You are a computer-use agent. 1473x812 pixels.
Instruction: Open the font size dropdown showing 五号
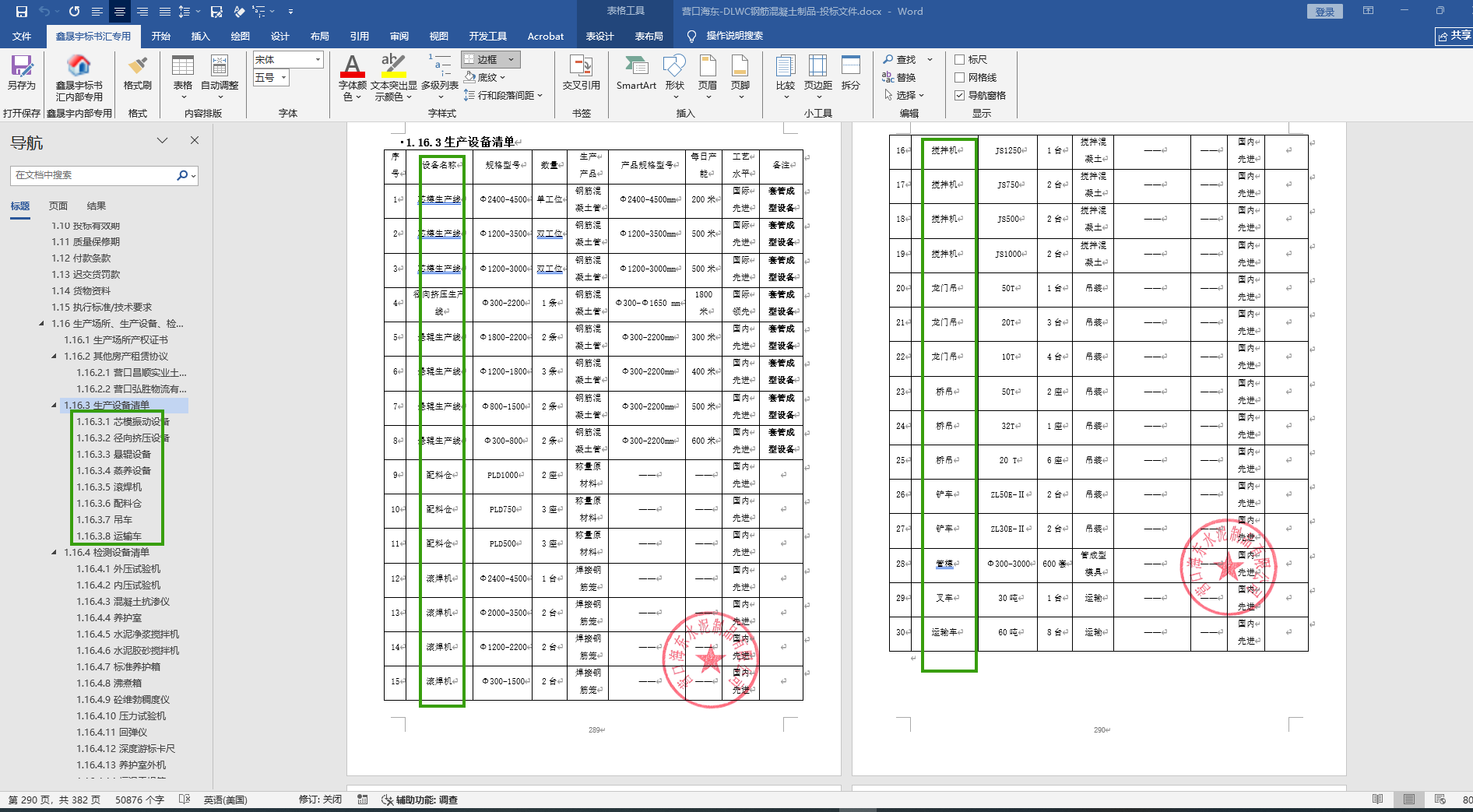pos(284,78)
